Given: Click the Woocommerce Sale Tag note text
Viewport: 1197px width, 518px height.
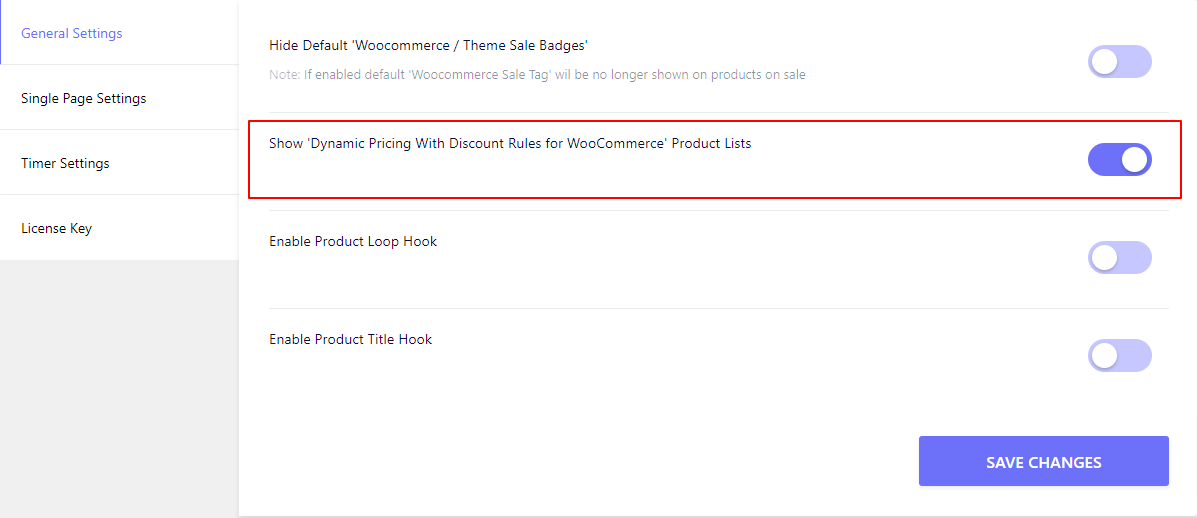Looking at the screenshot, I should (537, 75).
